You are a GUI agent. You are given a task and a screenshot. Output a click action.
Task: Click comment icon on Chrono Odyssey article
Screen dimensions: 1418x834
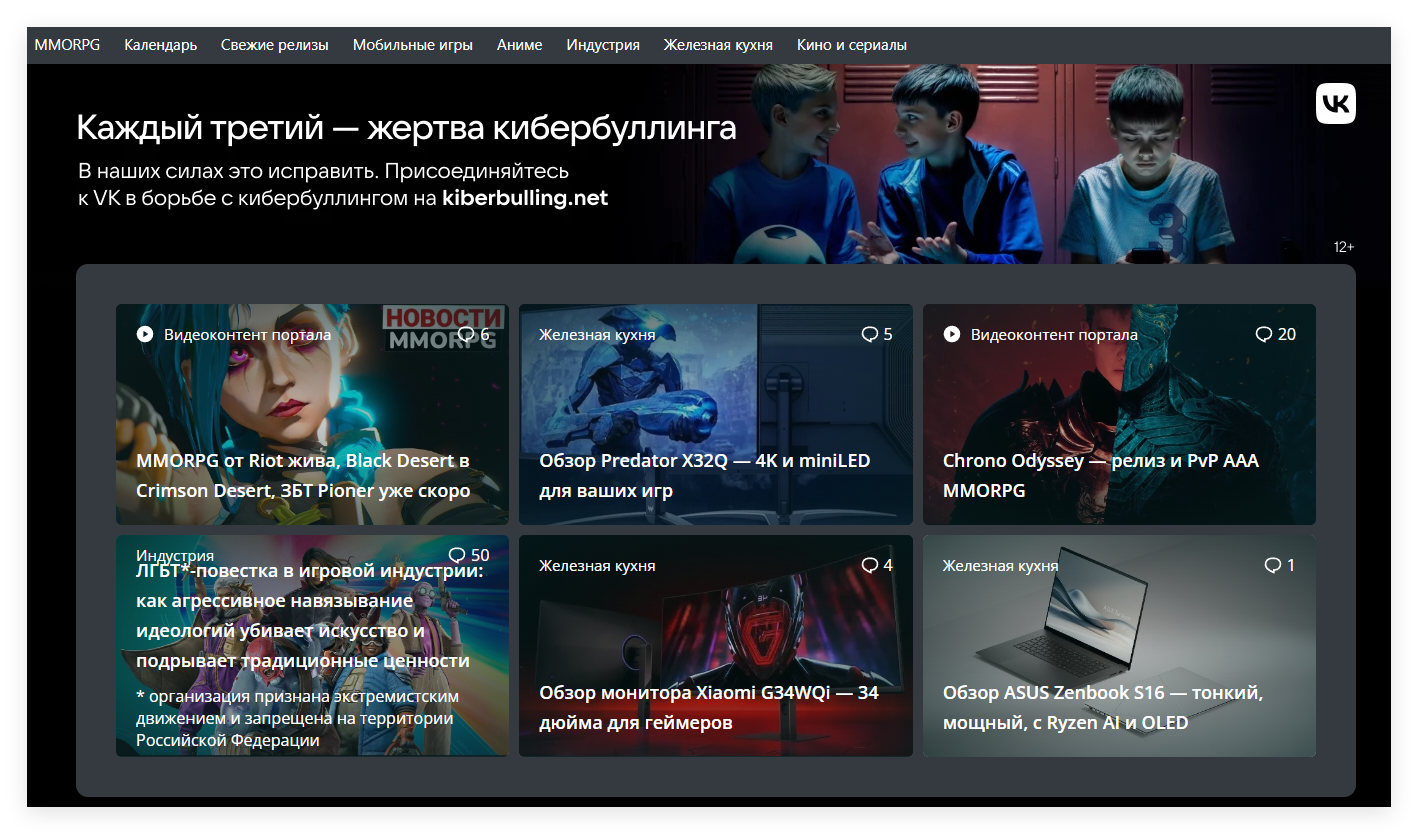(1264, 334)
